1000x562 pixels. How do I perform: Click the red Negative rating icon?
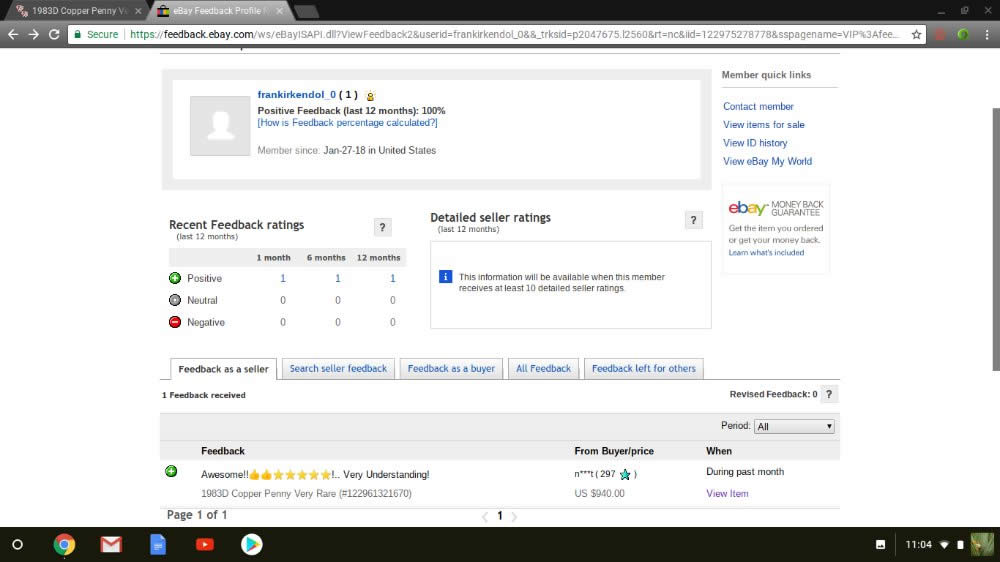175,322
